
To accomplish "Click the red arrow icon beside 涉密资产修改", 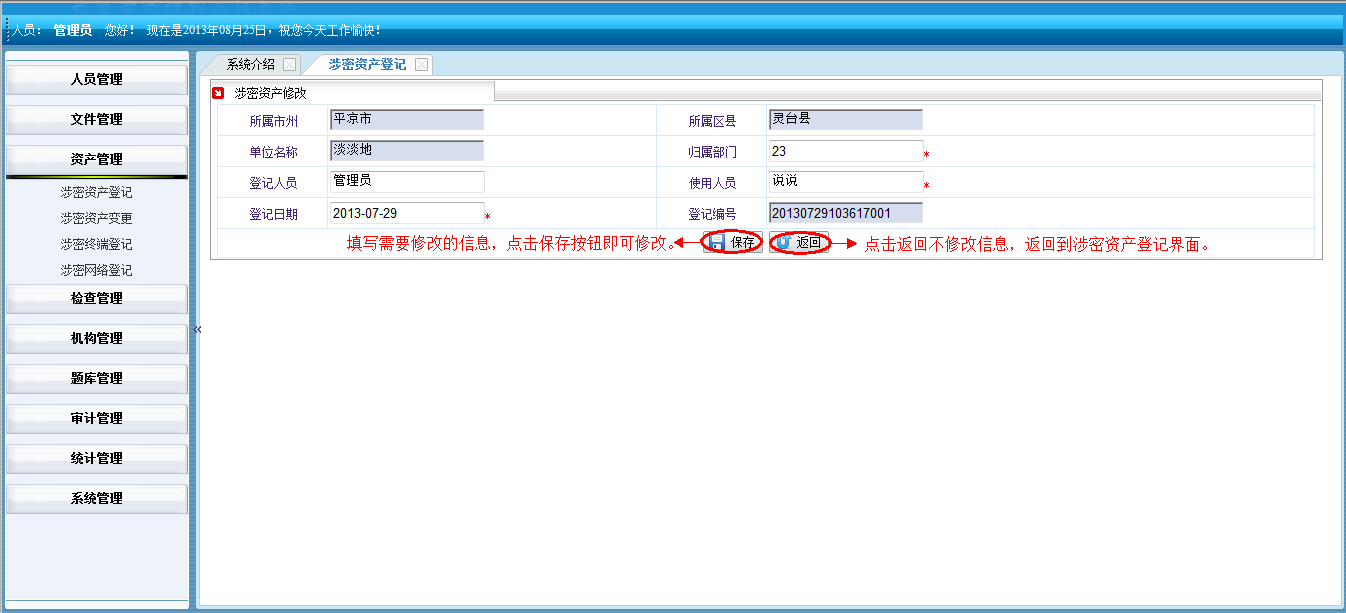I will [219, 93].
